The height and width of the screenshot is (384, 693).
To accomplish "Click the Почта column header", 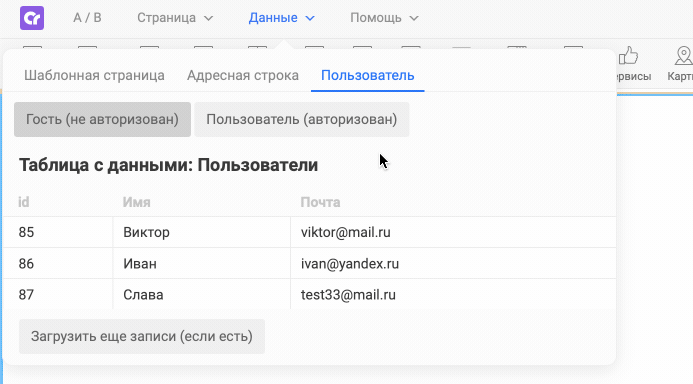I will [x=320, y=202].
